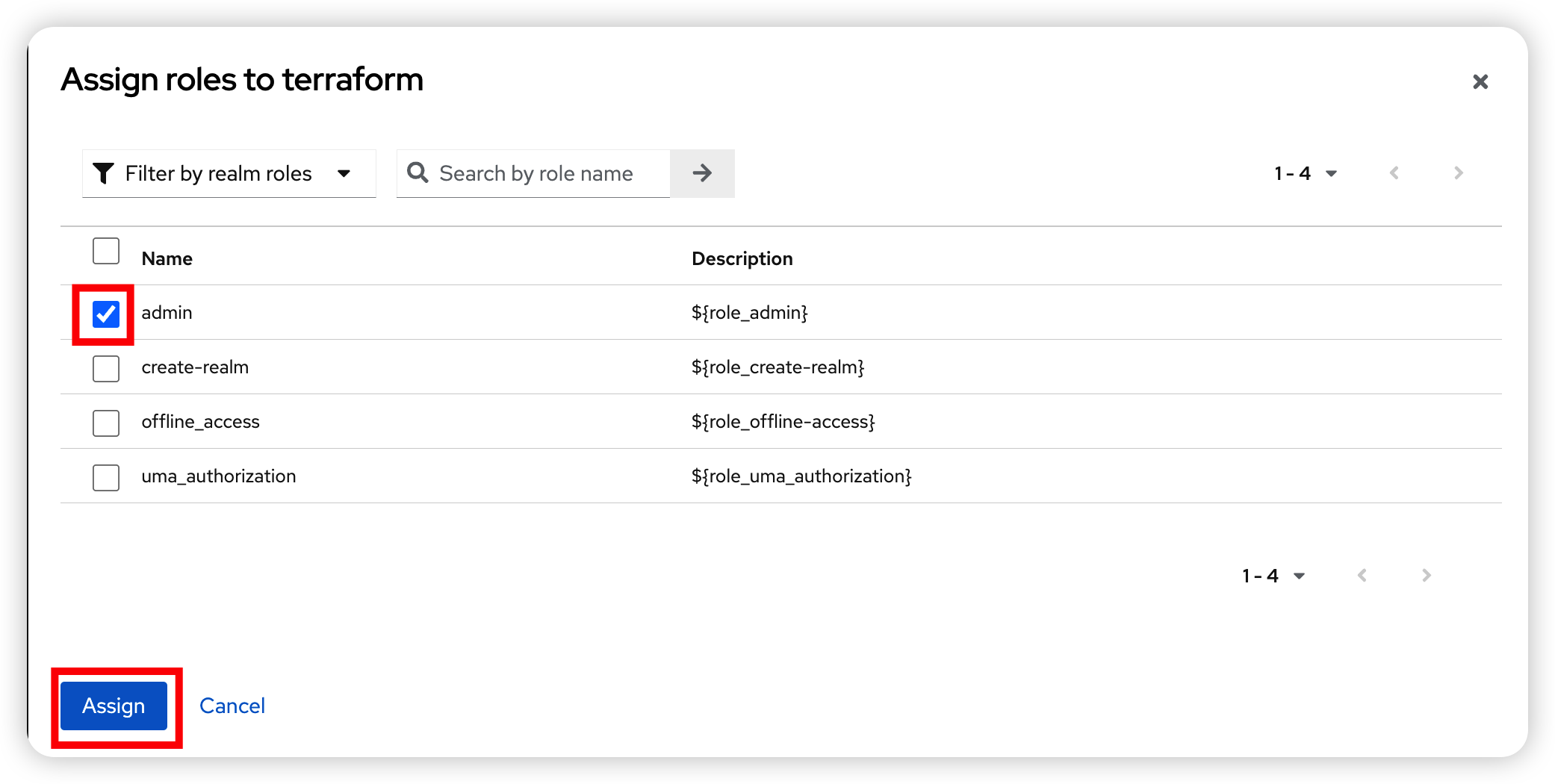Focus the Search by role name field
This screenshot has height=784, width=1555.
[533, 173]
